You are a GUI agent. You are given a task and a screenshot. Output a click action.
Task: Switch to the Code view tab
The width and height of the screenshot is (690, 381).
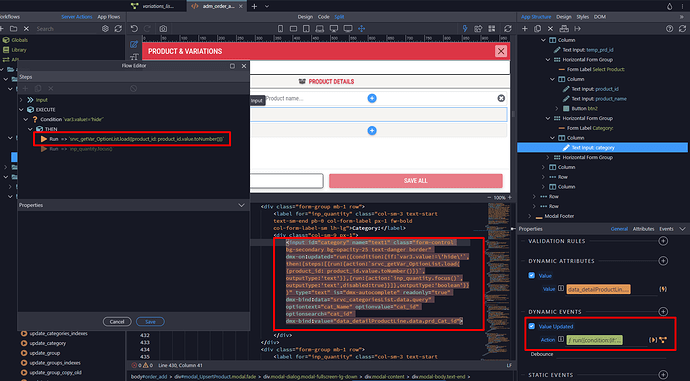pyautogui.click(x=323, y=17)
